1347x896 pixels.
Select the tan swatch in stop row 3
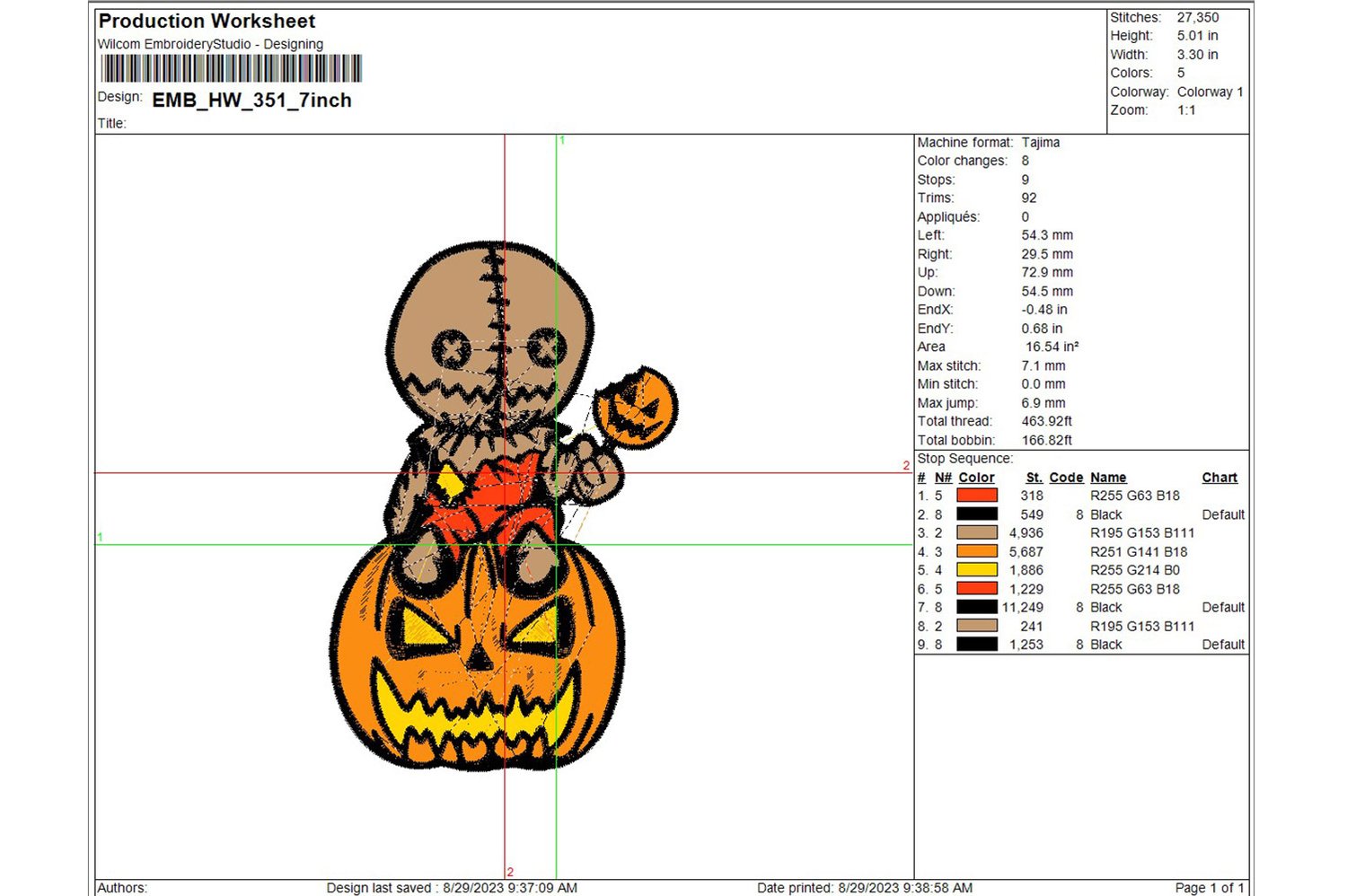pos(977,533)
